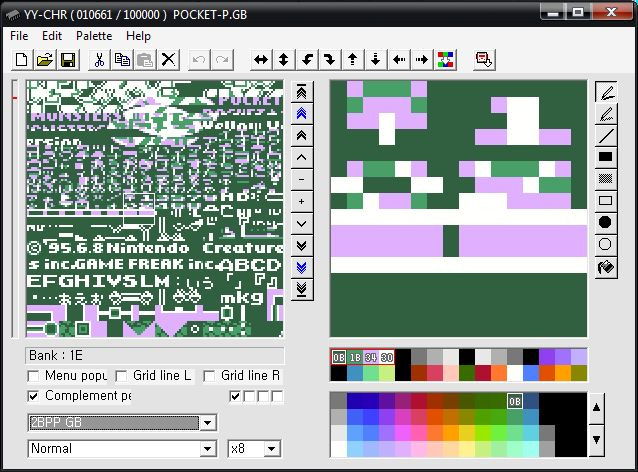Select the second pen tool with wavy line
638x472 pixels.
tap(606, 114)
